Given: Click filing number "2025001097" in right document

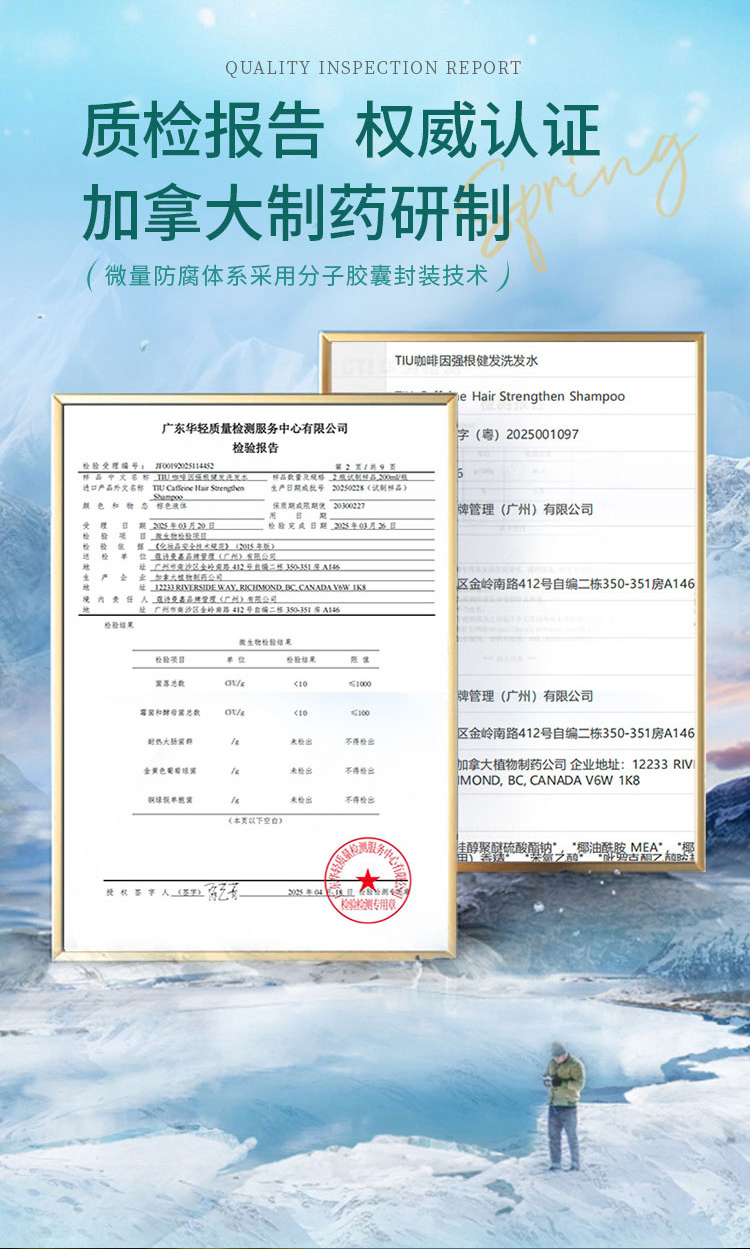Looking at the screenshot, I should 542,435.
